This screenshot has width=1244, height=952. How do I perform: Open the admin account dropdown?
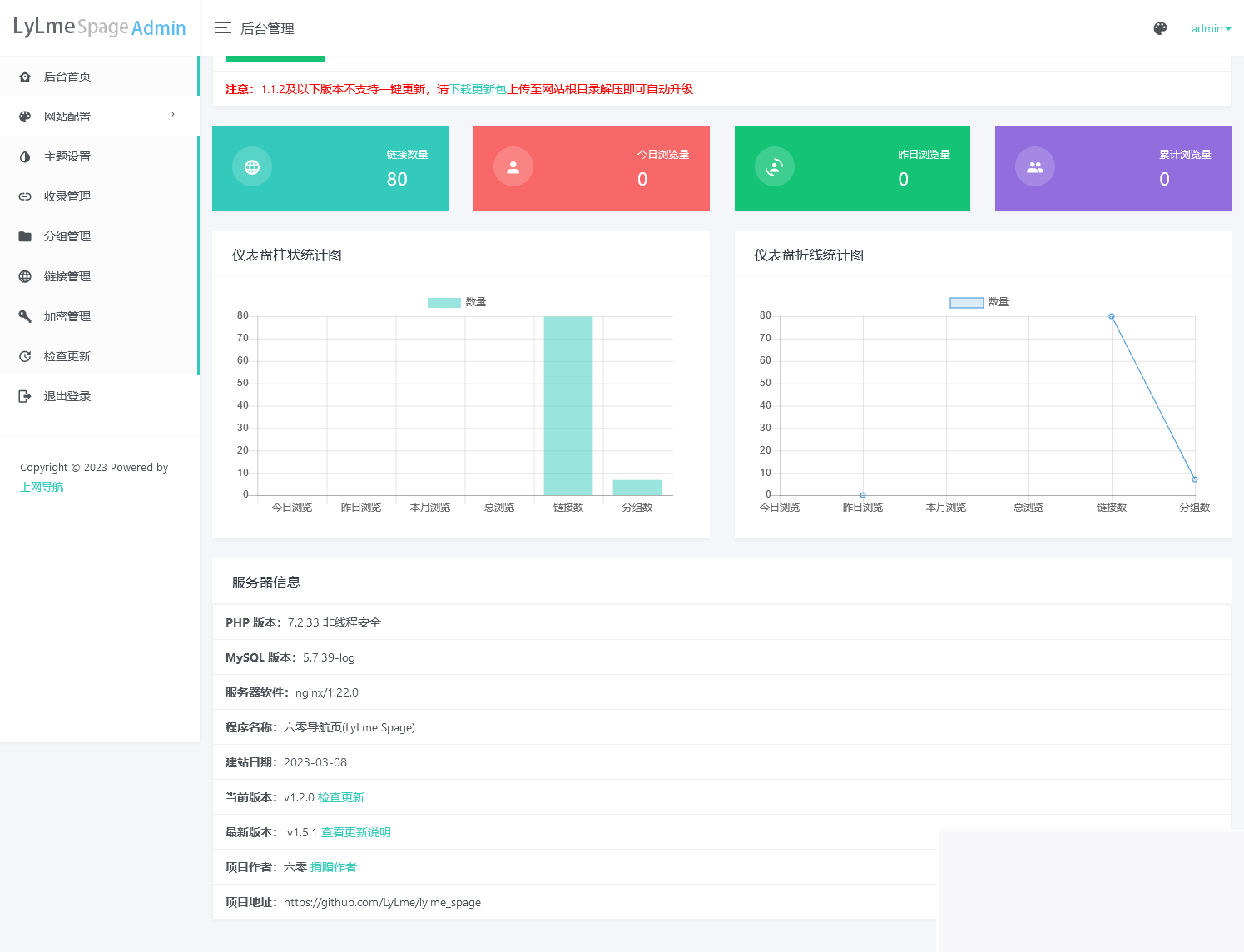pyautogui.click(x=1210, y=27)
